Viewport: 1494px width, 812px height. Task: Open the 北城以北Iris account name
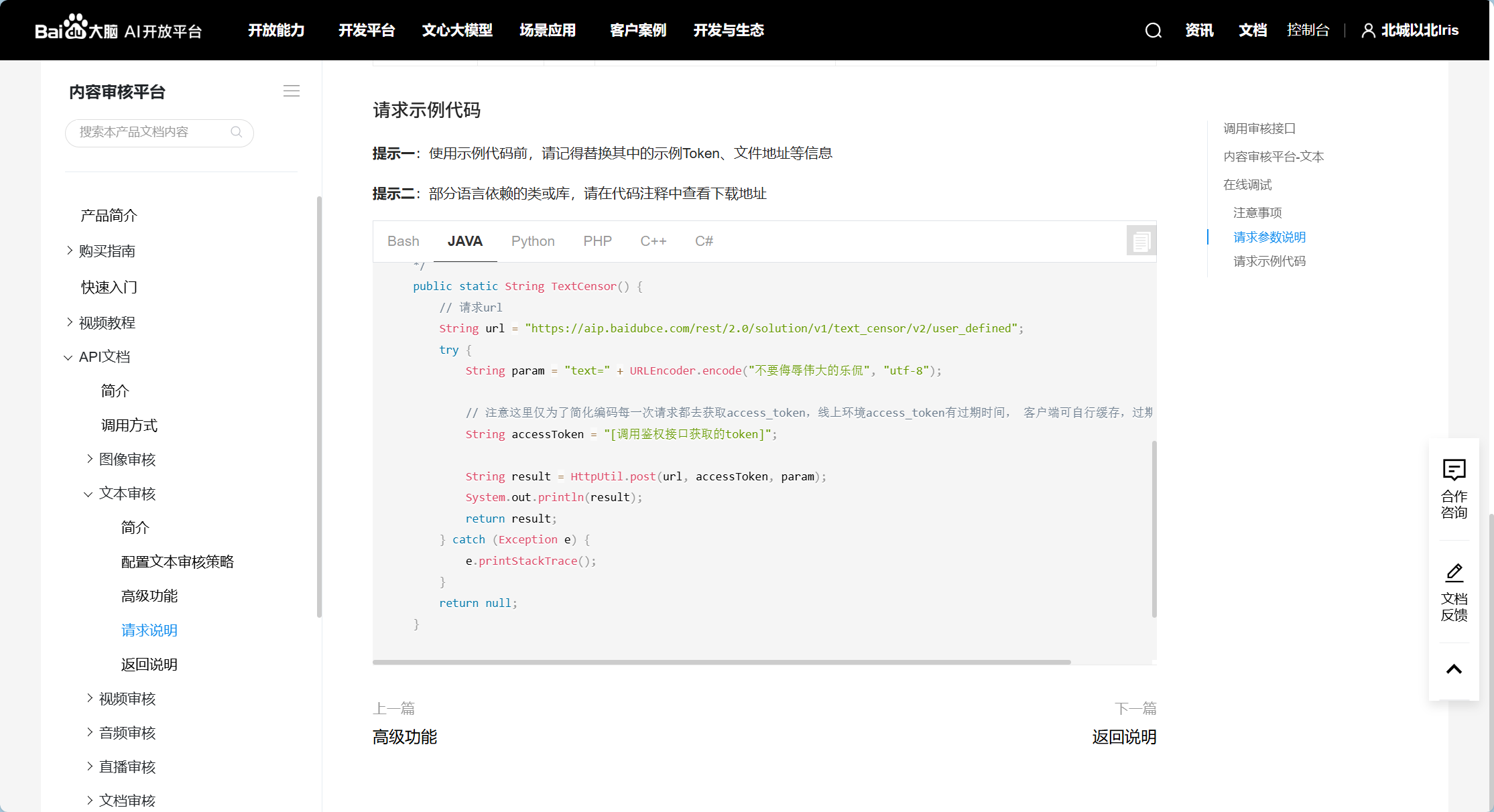1420,30
